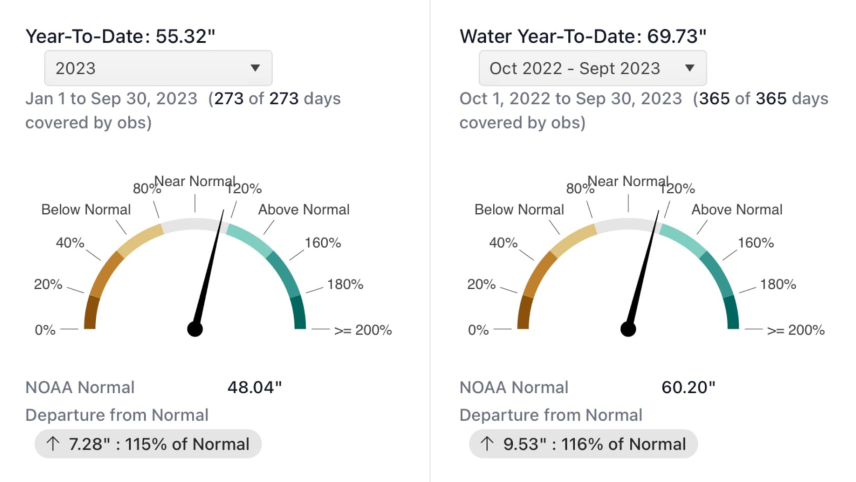Click the "Near Normal" label on right gauge

pos(628,181)
